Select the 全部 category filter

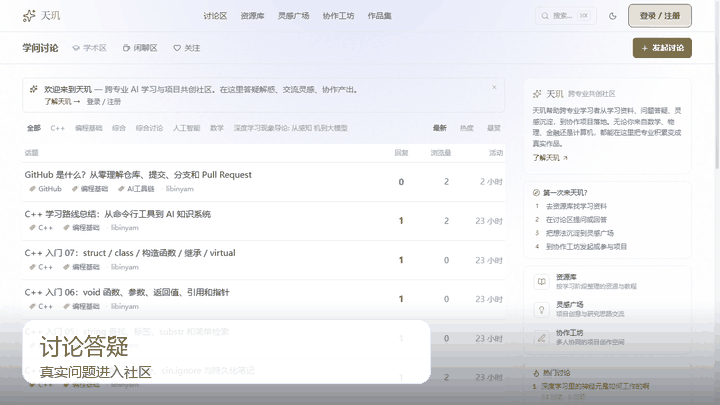[34, 128]
